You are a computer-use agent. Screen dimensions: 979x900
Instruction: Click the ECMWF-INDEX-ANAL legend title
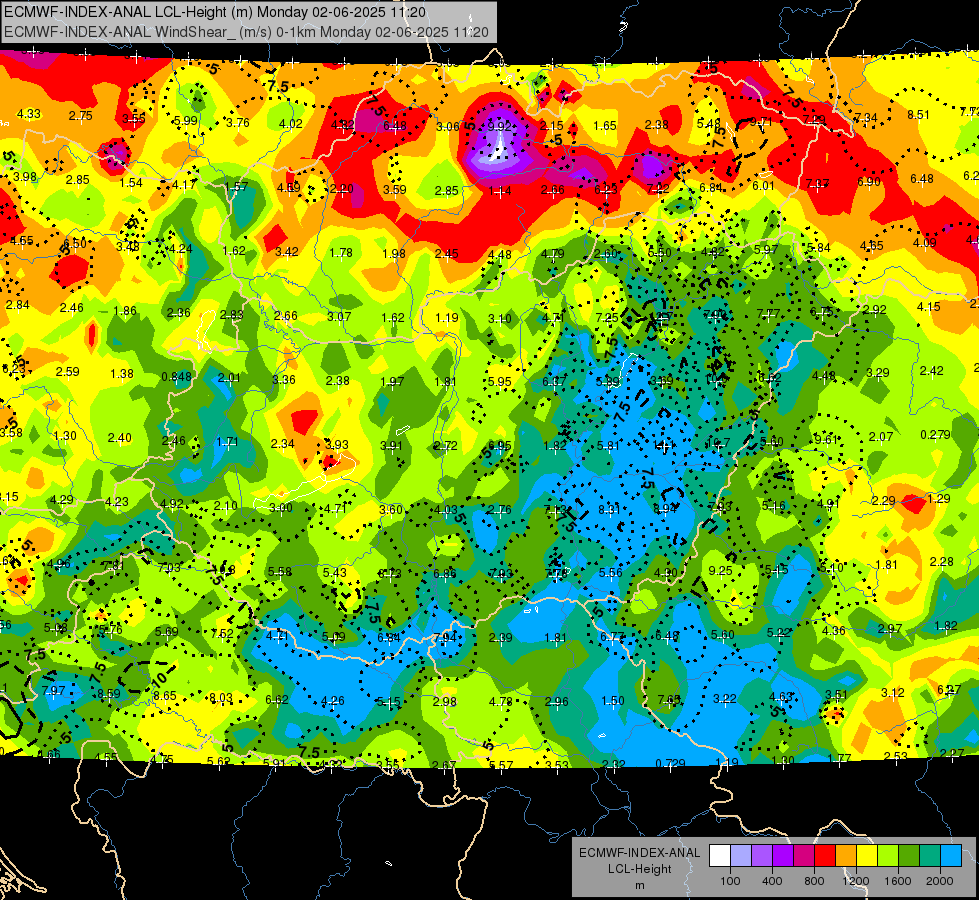point(639,853)
